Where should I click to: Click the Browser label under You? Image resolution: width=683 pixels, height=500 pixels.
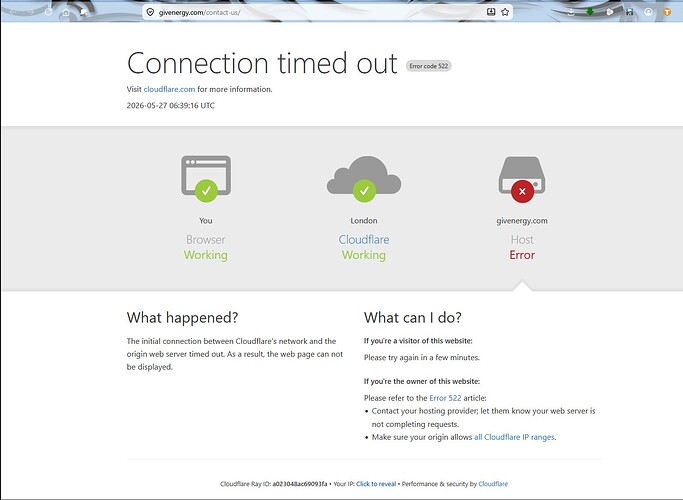206,240
